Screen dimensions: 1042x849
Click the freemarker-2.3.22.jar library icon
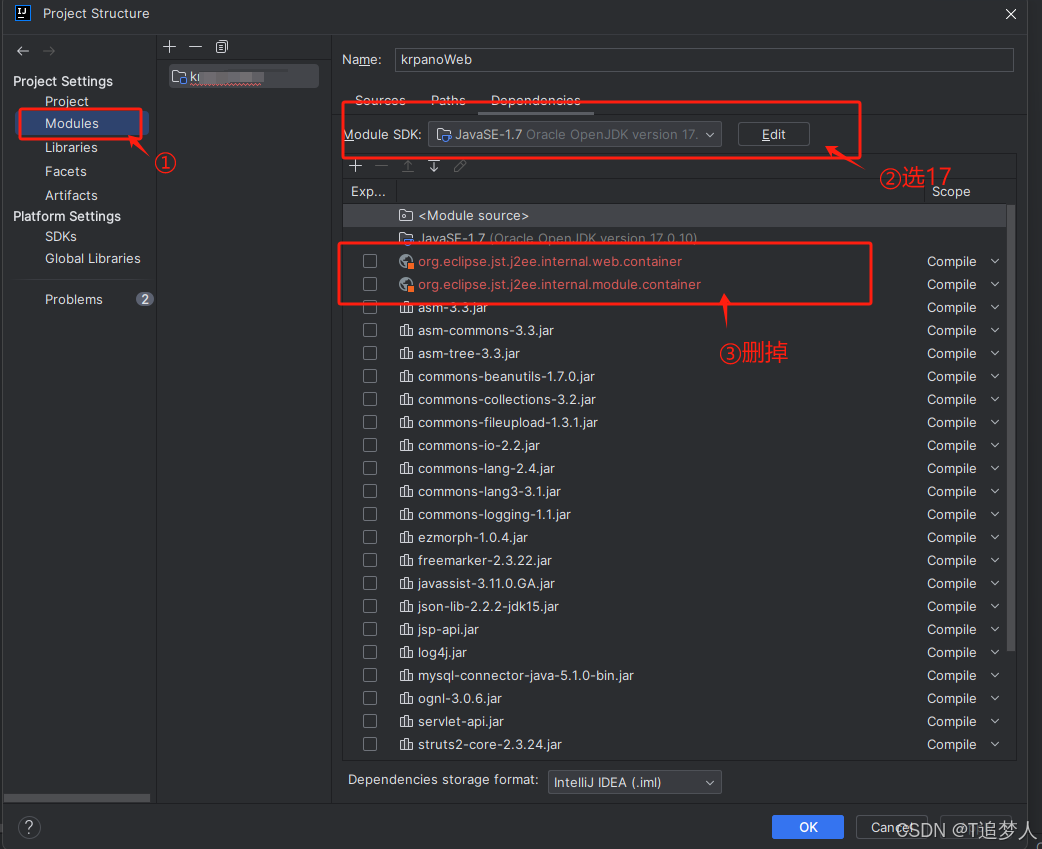point(406,560)
